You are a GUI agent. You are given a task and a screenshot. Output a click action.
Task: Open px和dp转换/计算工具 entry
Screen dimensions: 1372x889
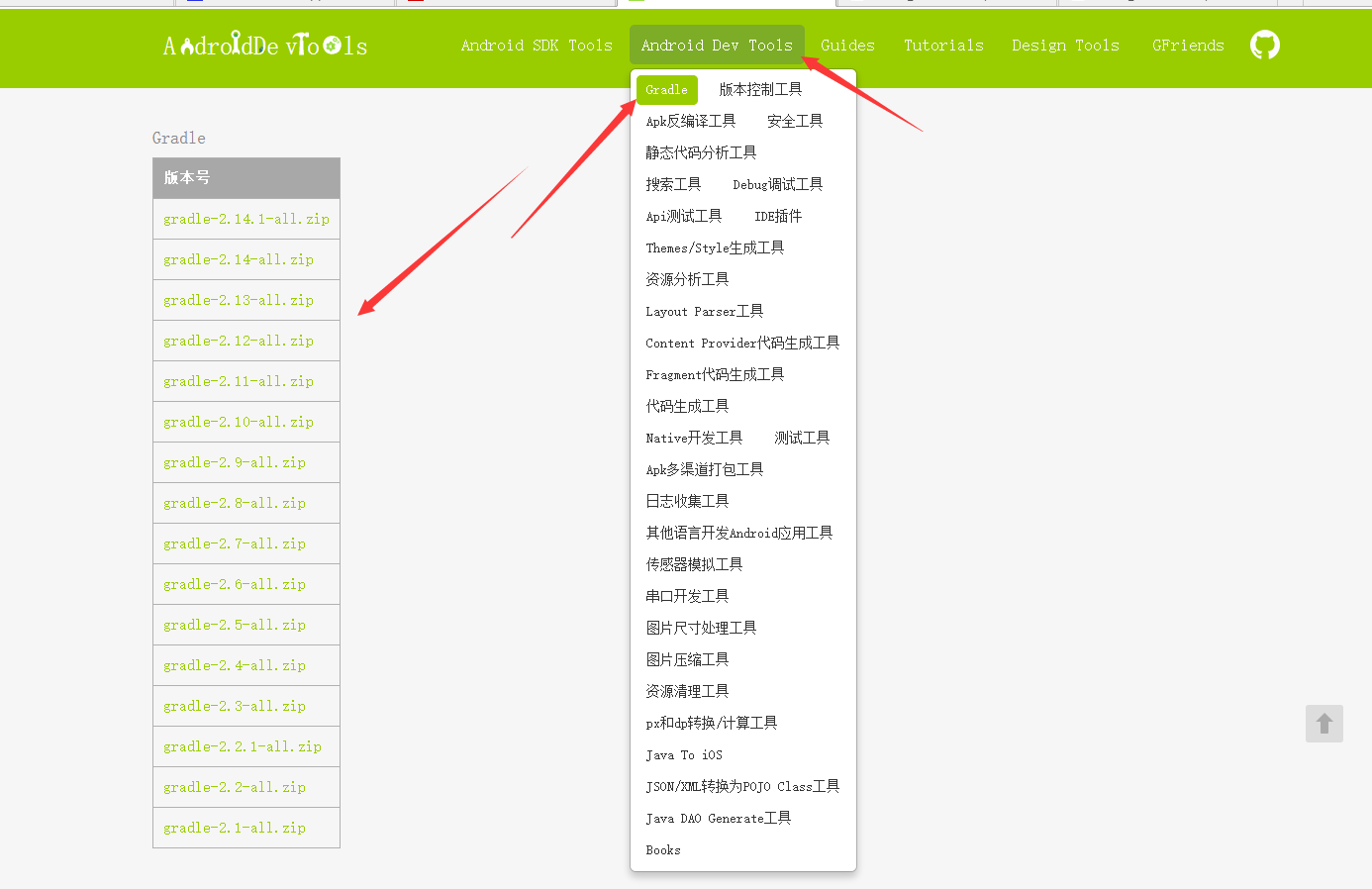tap(712, 724)
